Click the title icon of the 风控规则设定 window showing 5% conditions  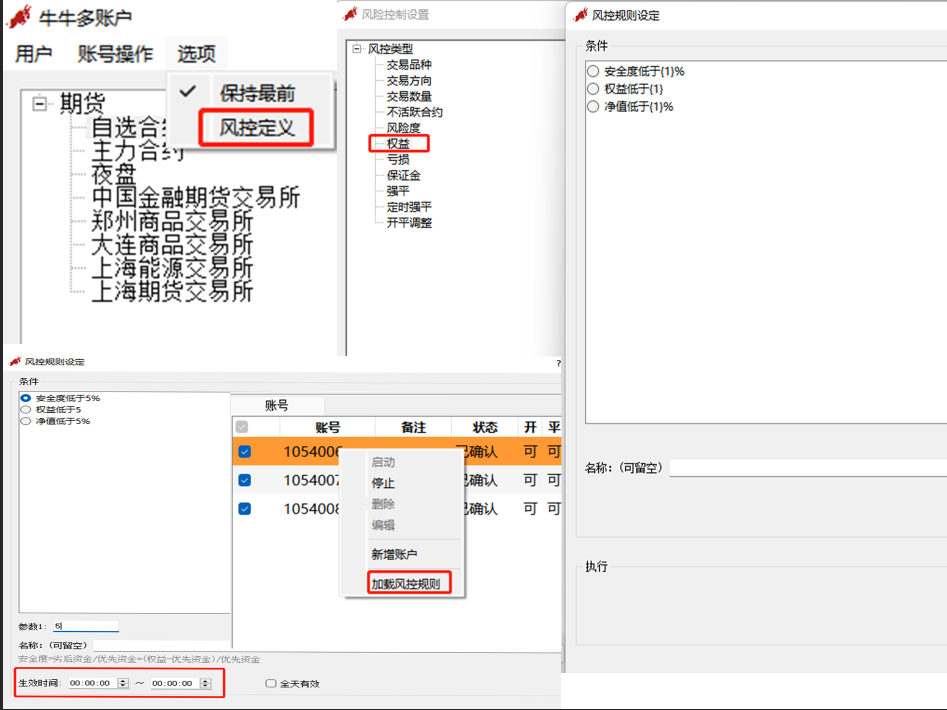pos(15,362)
